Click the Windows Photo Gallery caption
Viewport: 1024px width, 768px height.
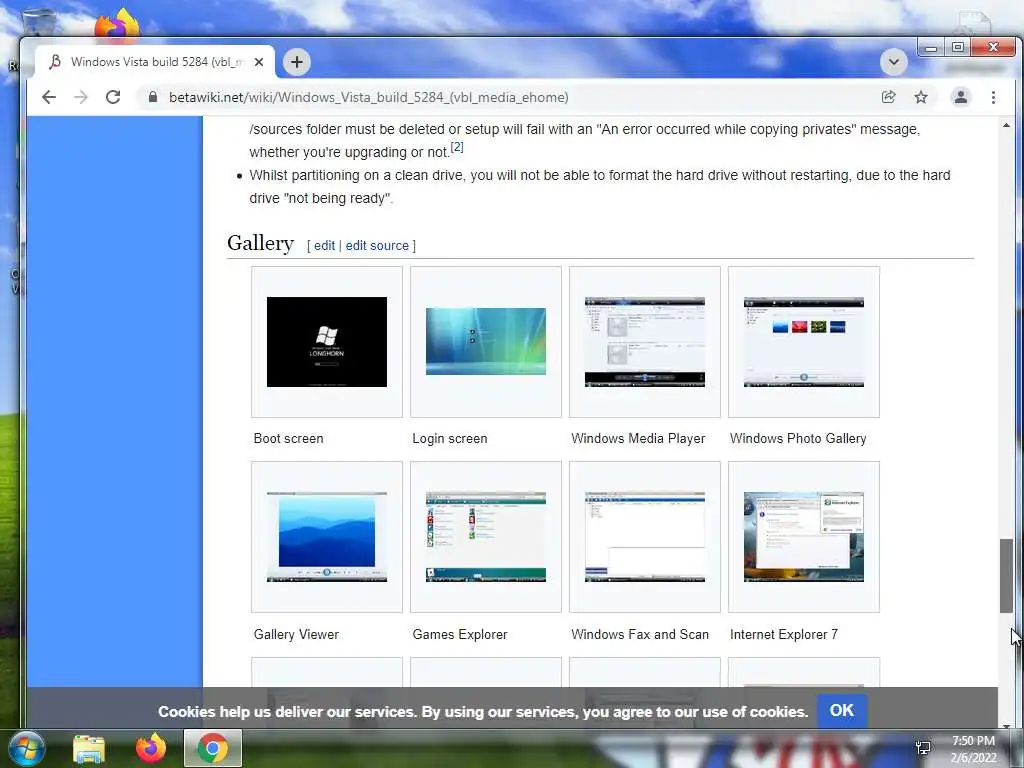[798, 439]
